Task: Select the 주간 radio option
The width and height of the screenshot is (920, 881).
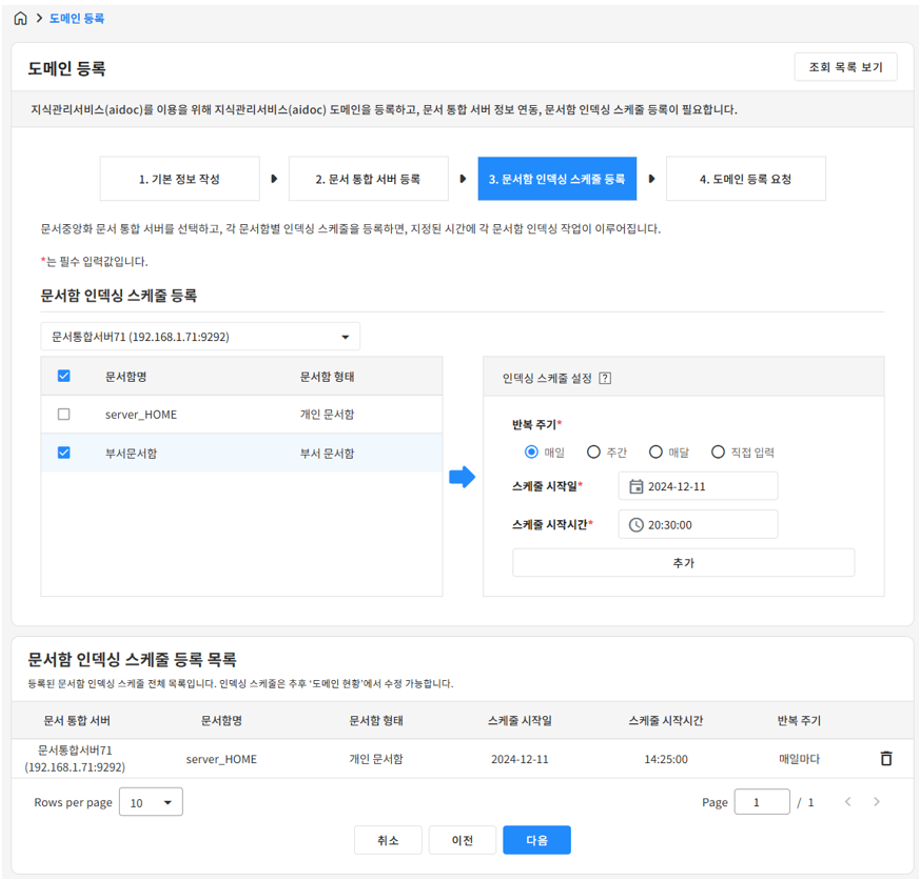Action: (x=593, y=452)
